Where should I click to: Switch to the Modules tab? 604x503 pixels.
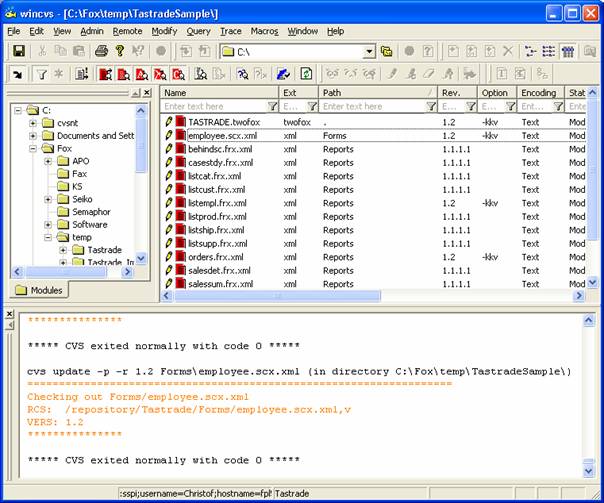point(40,290)
